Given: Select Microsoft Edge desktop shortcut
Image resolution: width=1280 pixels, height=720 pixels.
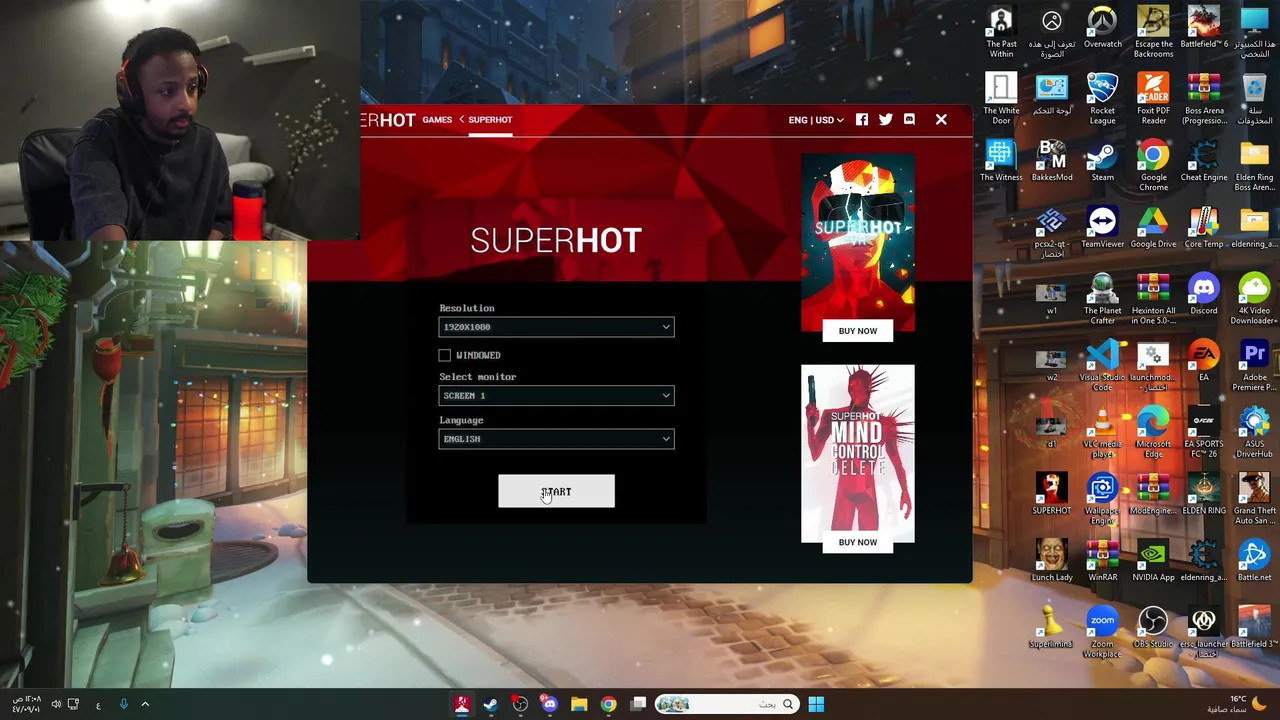Looking at the screenshot, I should pos(1154,433).
